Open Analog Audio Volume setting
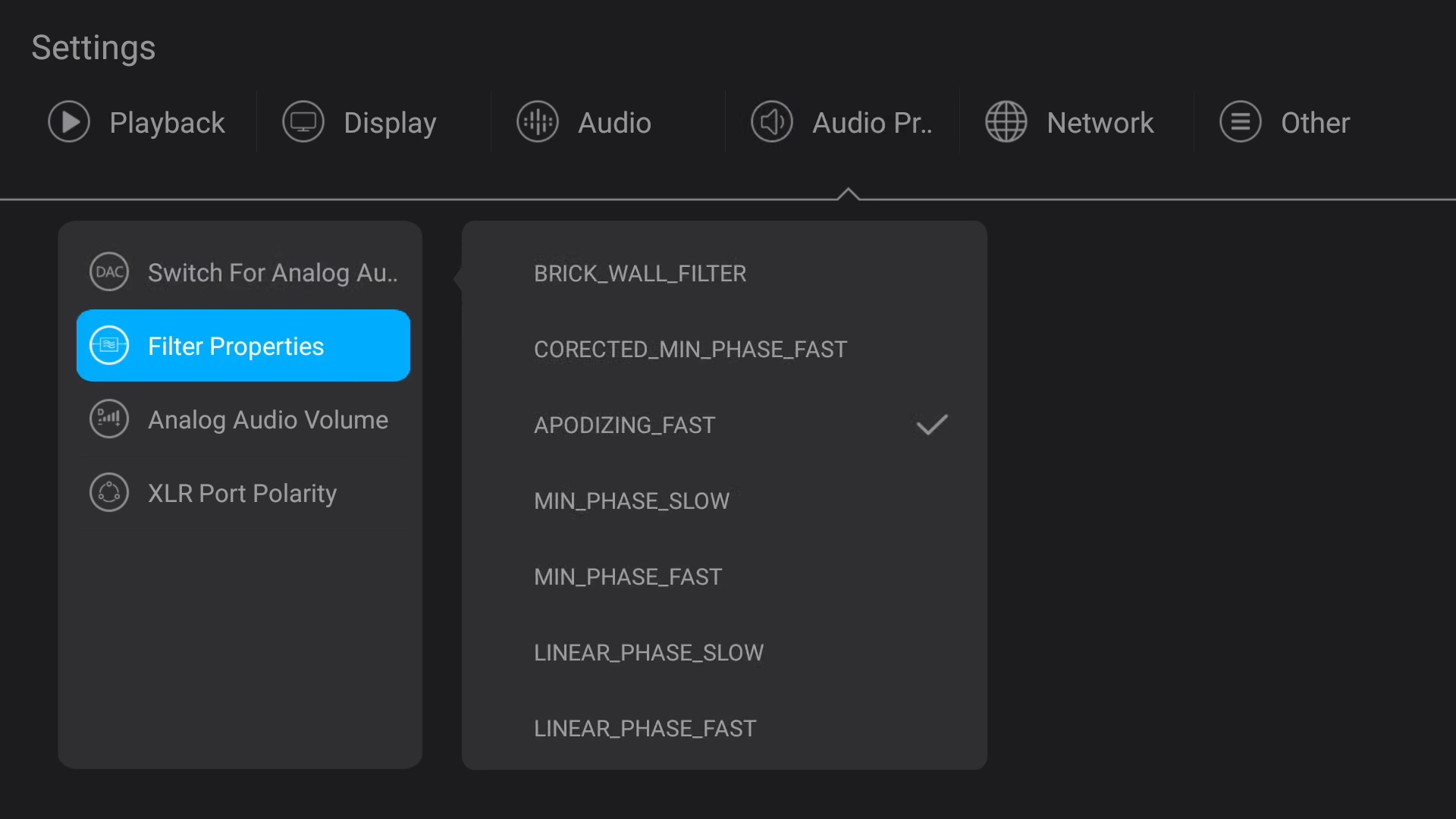 [x=268, y=420]
